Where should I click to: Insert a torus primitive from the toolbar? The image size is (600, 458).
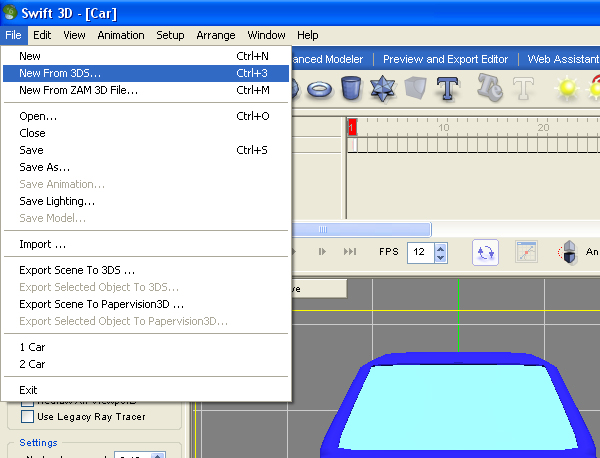320,89
